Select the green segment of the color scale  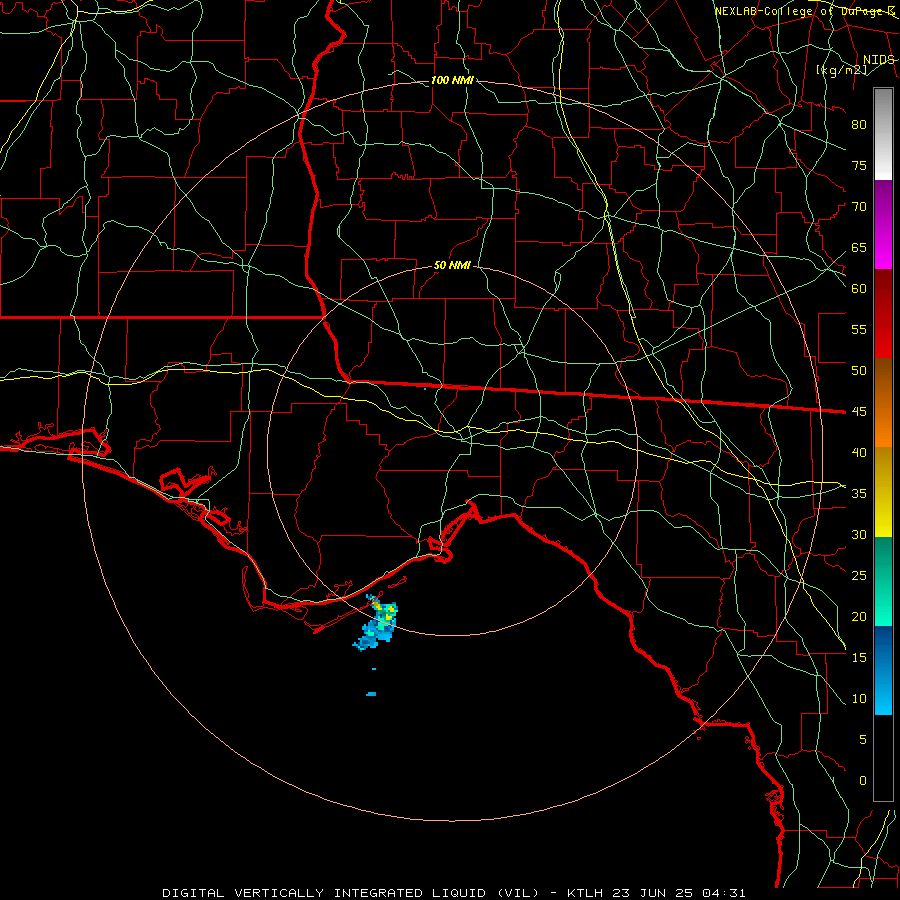tap(883, 581)
